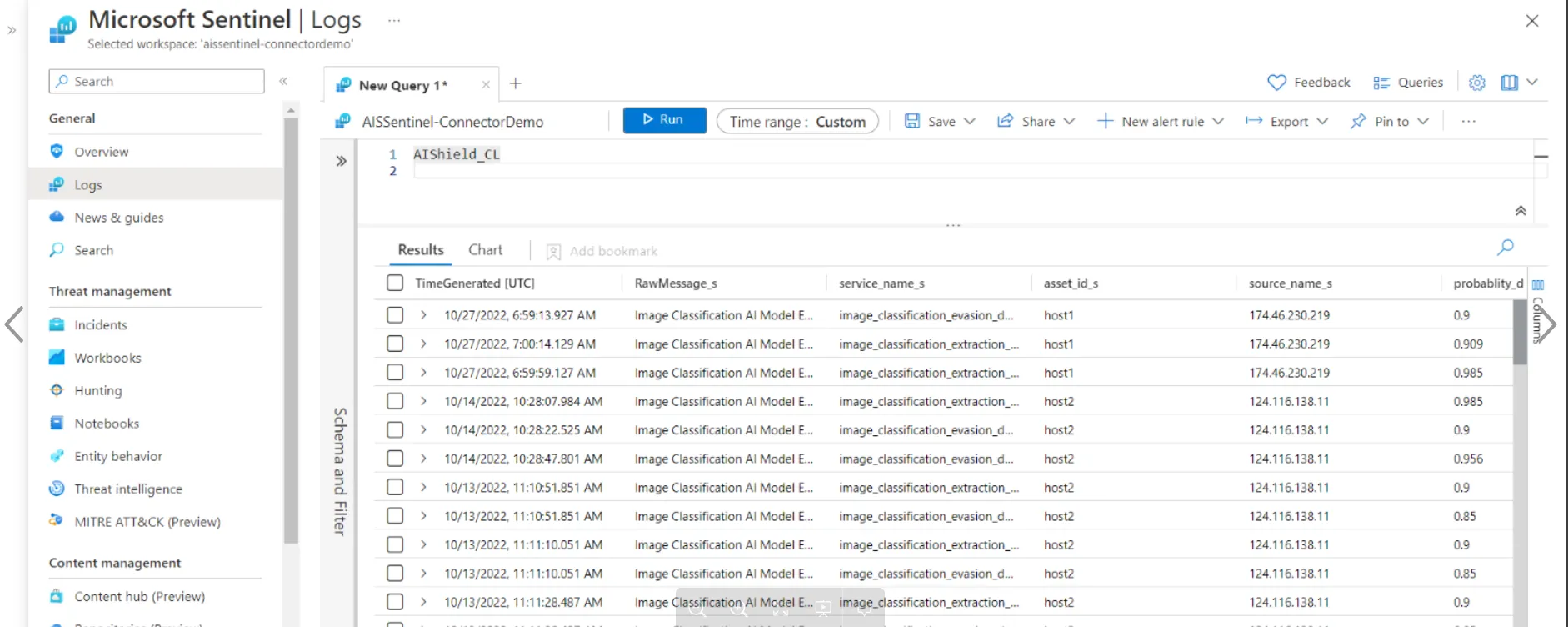Click the AIShield_CL query text
The image size is (1568, 627).
(457, 154)
